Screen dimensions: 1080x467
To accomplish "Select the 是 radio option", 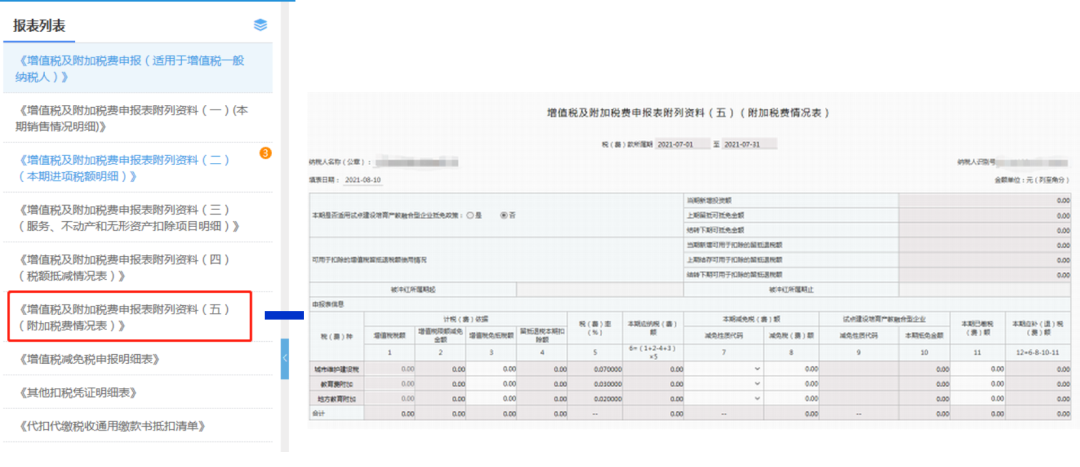I will click(470, 215).
